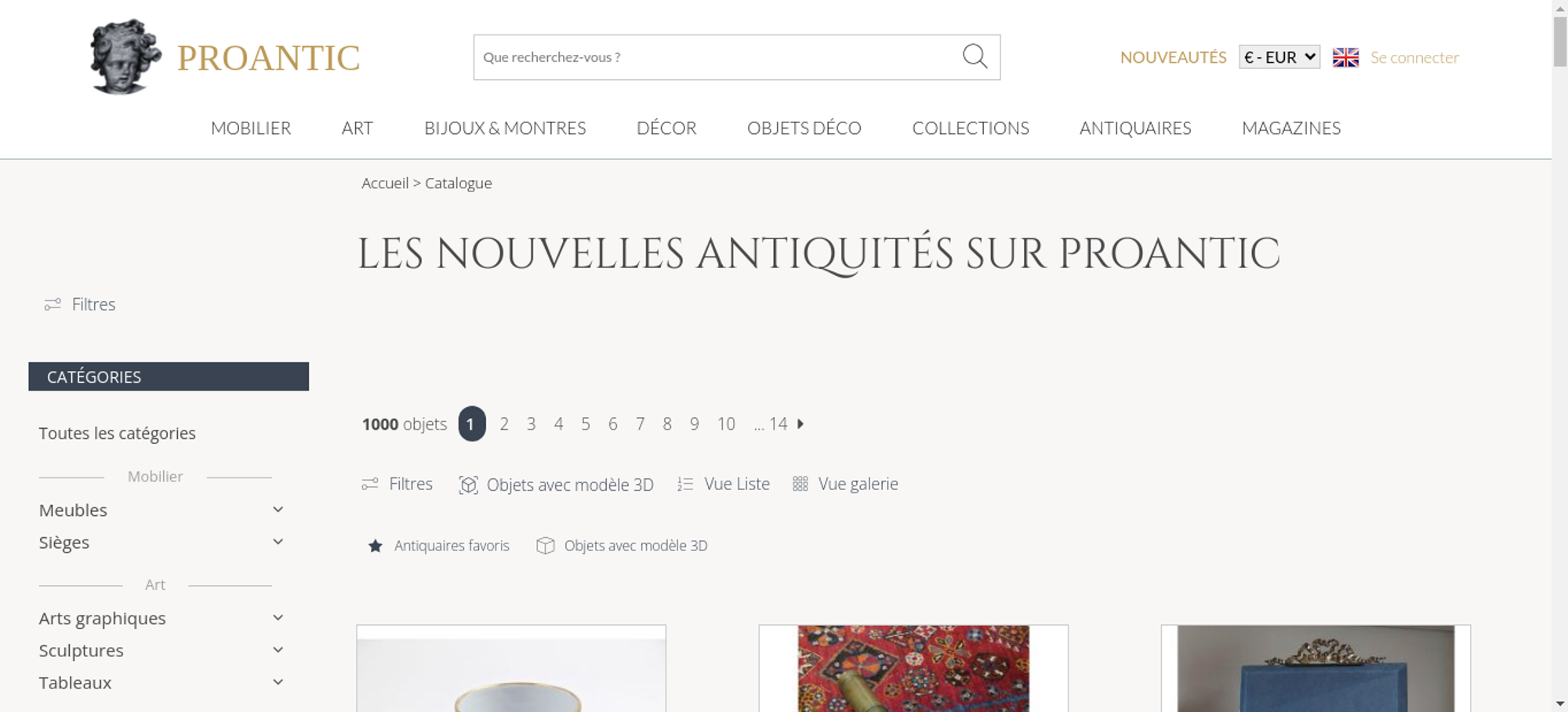The height and width of the screenshot is (712, 1568).
Task: Open the MOBILIER menu
Action: pos(251,128)
